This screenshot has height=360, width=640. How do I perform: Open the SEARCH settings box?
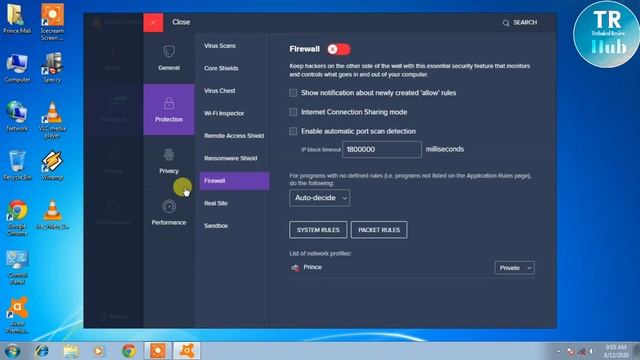520,22
